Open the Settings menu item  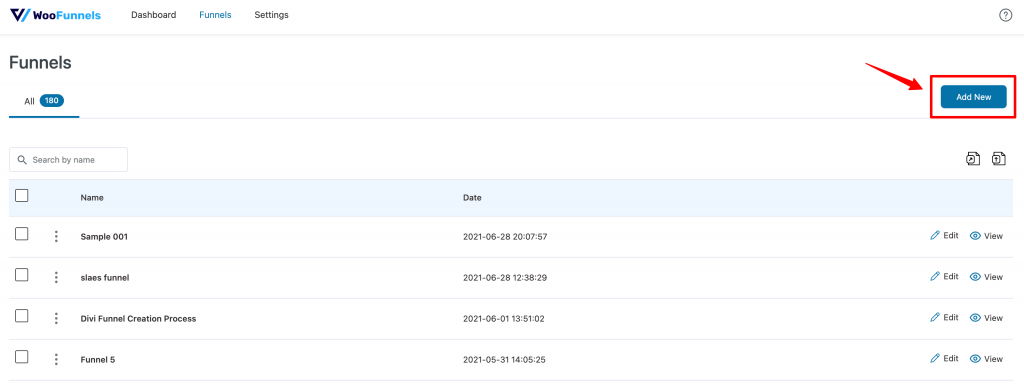[272, 15]
